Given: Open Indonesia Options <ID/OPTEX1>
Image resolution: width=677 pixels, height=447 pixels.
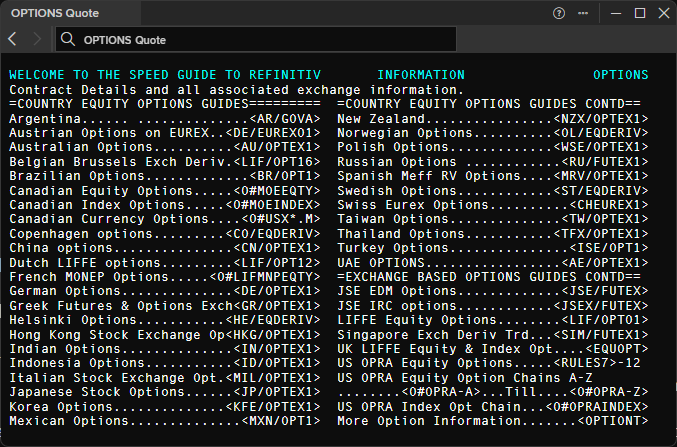Looking at the screenshot, I should pos(277,364).
